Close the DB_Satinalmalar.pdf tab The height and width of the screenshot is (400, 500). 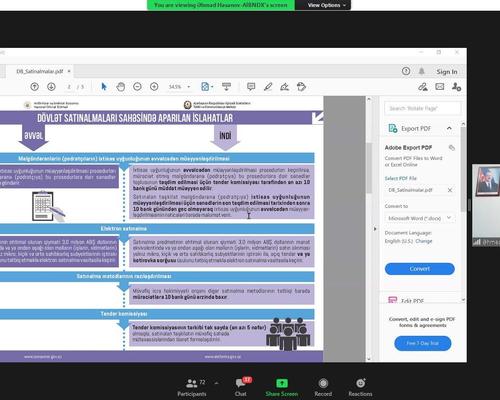point(69,71)
